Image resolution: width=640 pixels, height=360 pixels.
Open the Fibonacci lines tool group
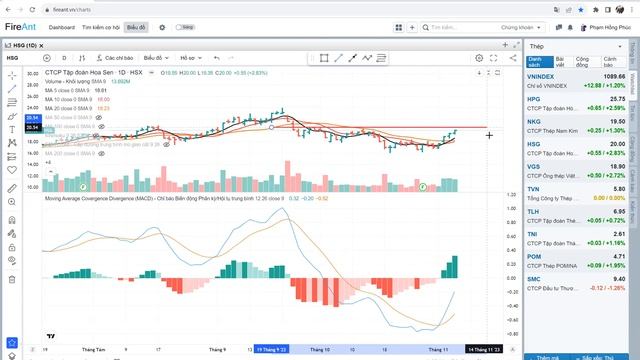(x=12, y=102)
